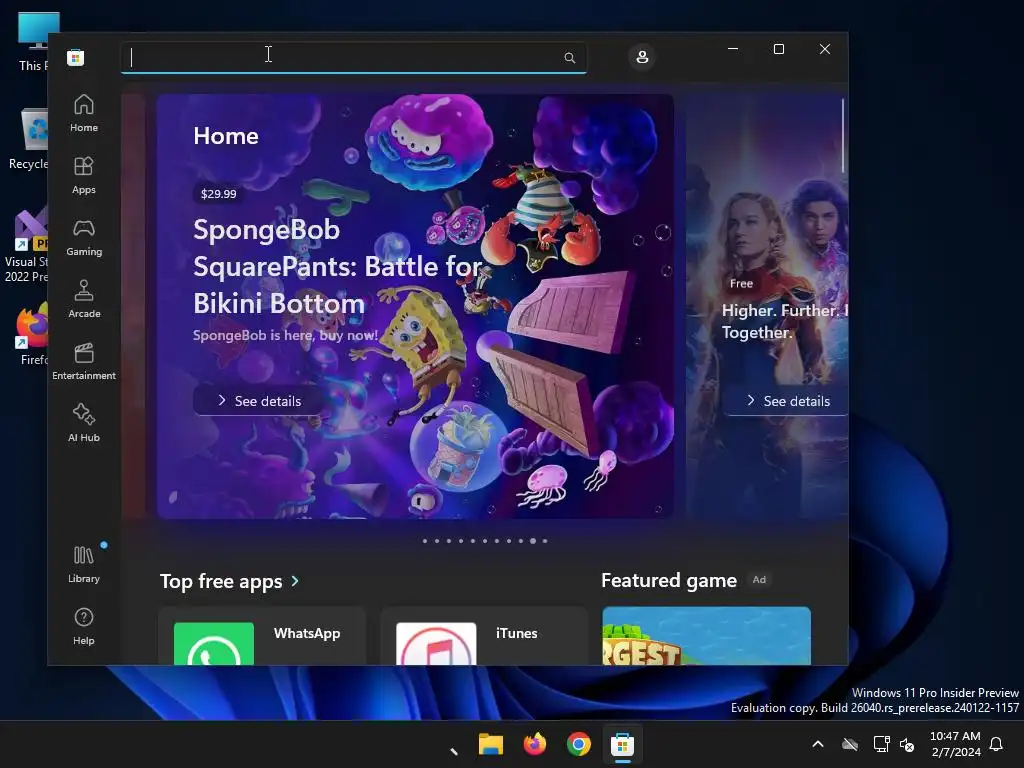Click the muted volume tray icon
Screen dimensions: 1024x768
tap(907, 744)
